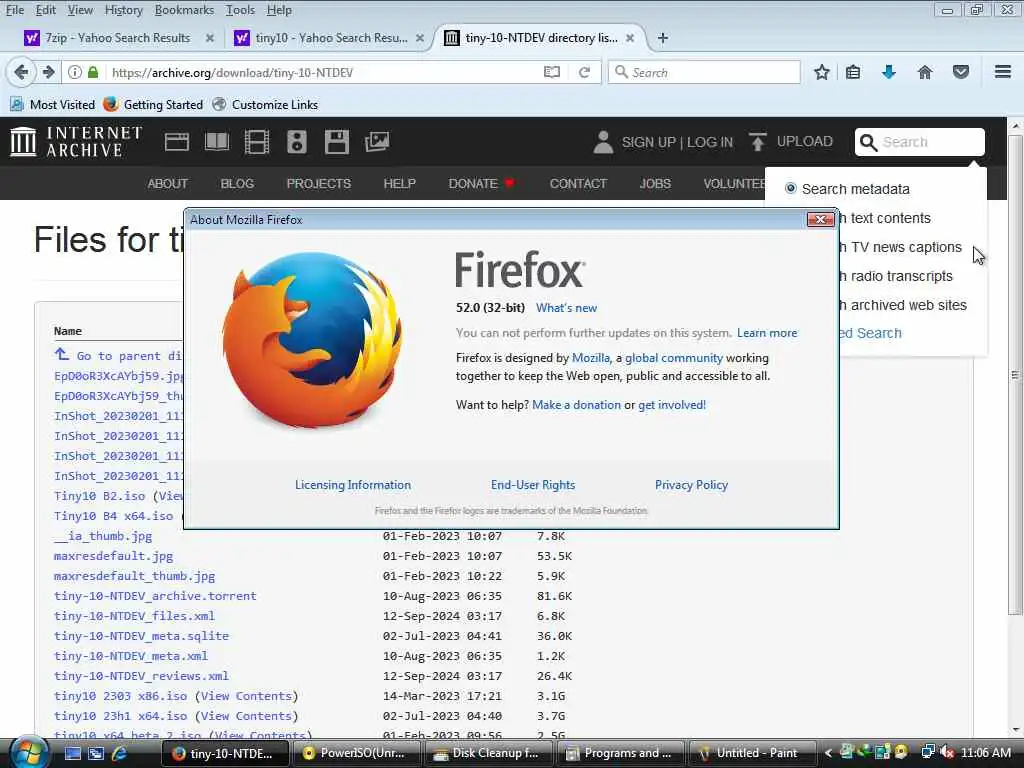Open Downloads arrow icon
This screenshot has width=1024, height=768.
tap(889, 72)
